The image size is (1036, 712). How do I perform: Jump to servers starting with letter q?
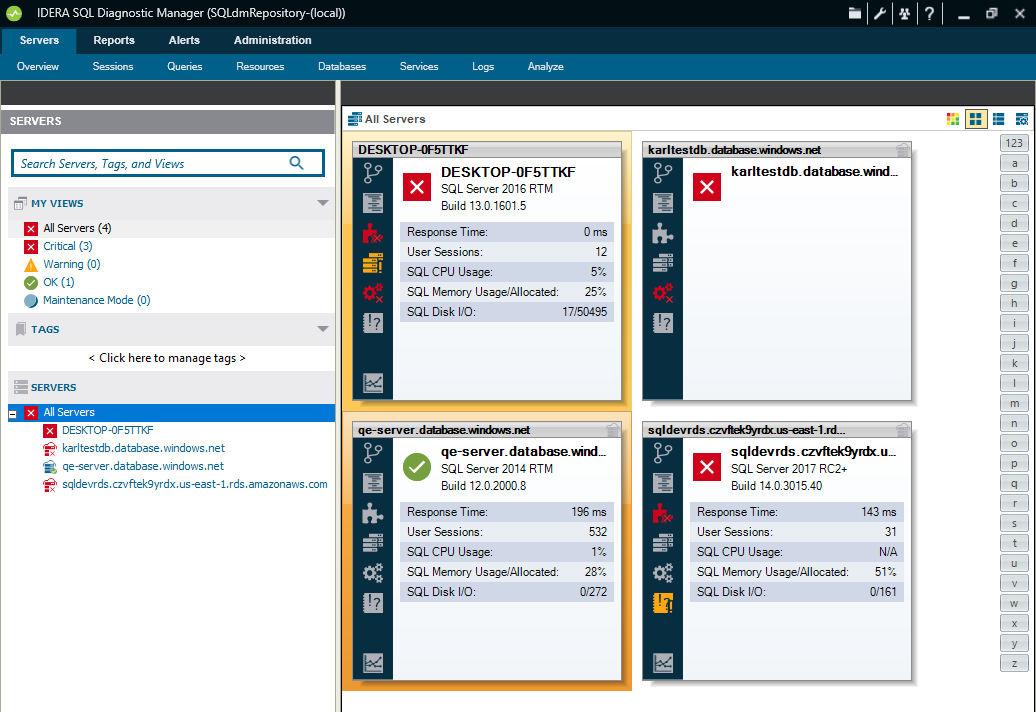1014,483
